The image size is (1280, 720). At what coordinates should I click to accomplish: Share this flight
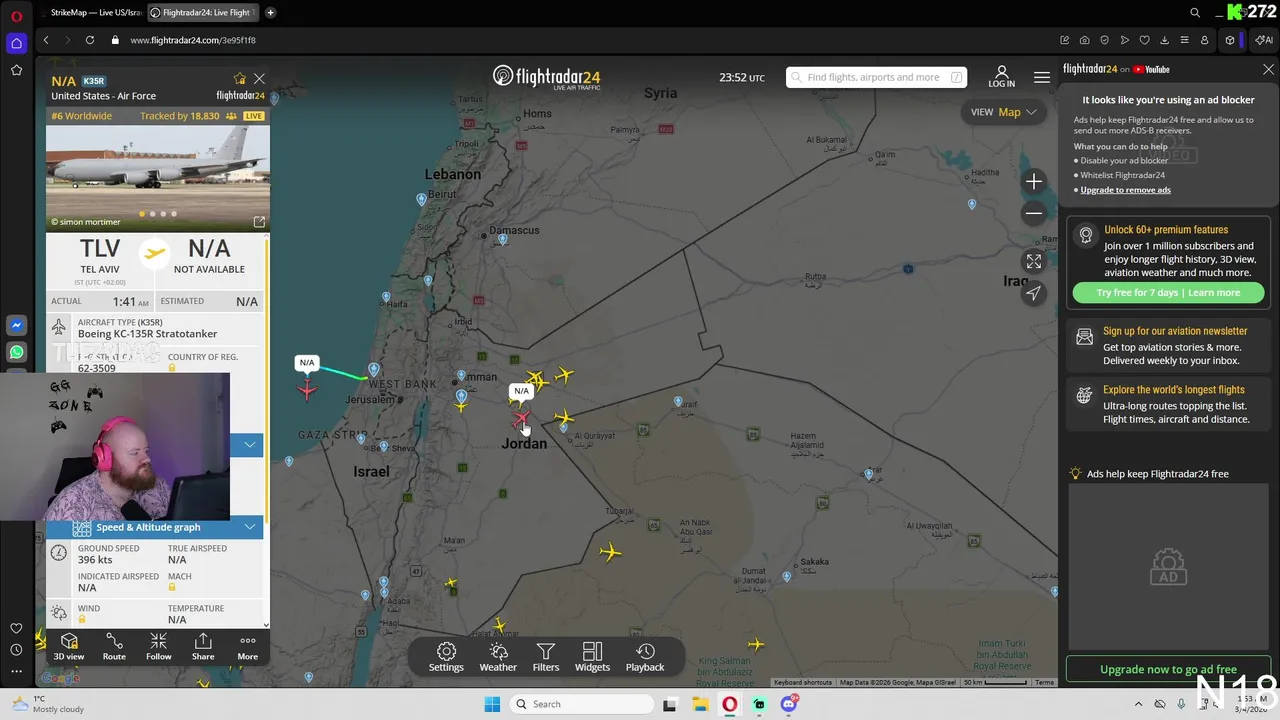203,647
